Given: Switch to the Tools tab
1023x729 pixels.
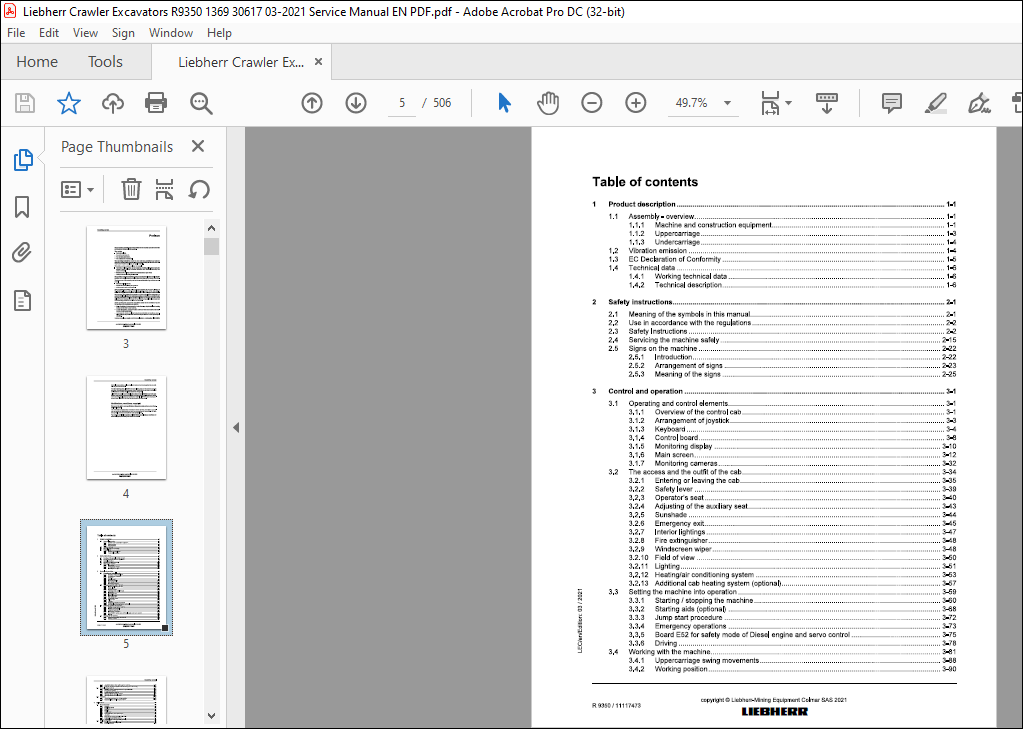Looking at the screenshot, I should click(x=106, y=62).
